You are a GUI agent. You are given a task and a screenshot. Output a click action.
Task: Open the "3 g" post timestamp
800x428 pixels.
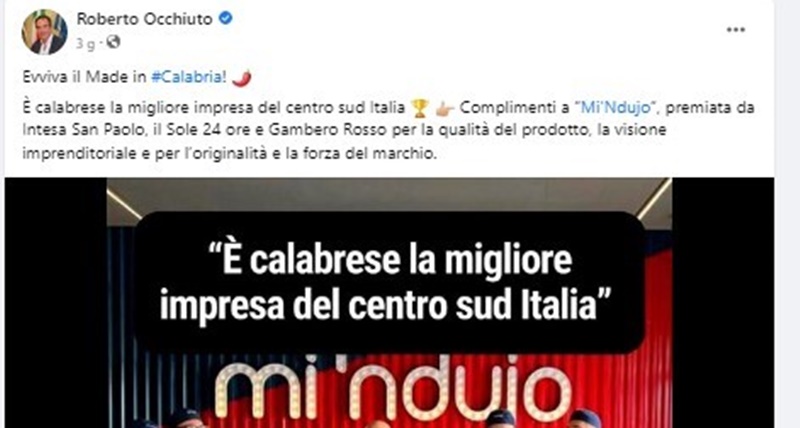point(85,44)
